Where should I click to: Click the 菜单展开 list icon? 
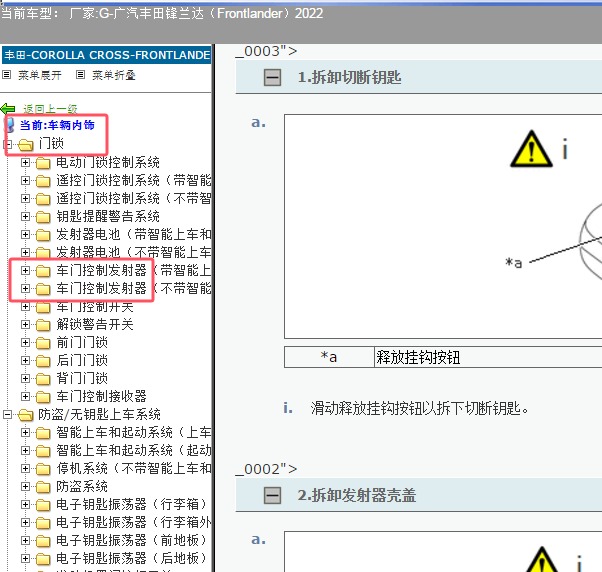(7, 74)
